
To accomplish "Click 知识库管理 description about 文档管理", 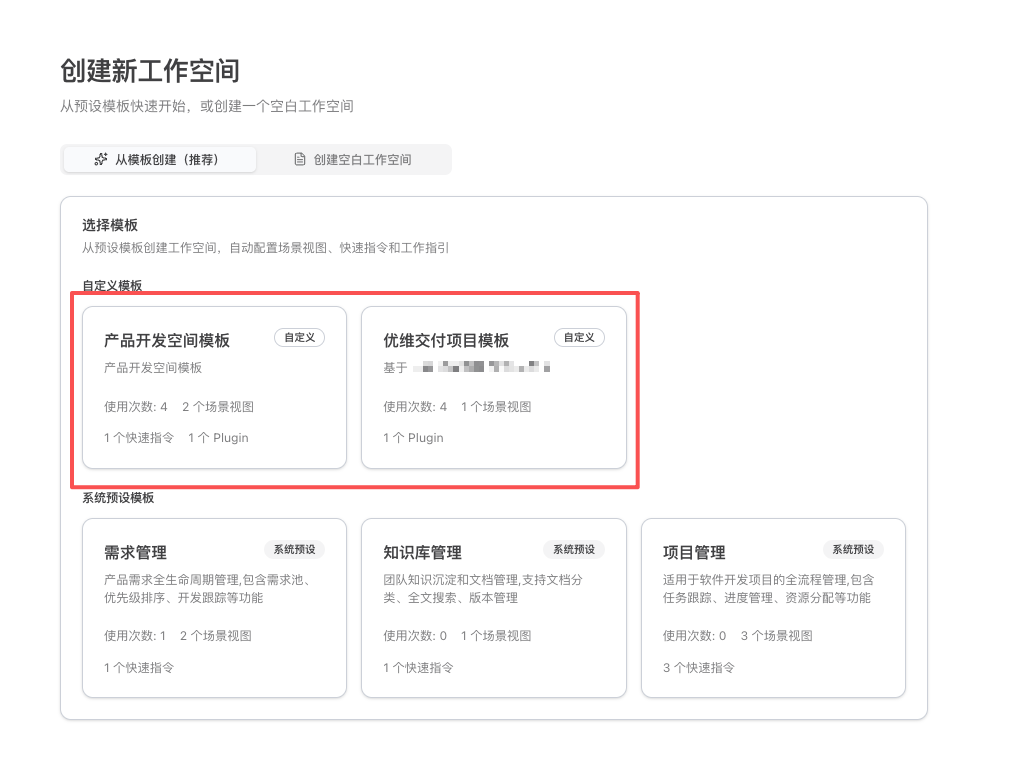I will coord(483,589).
